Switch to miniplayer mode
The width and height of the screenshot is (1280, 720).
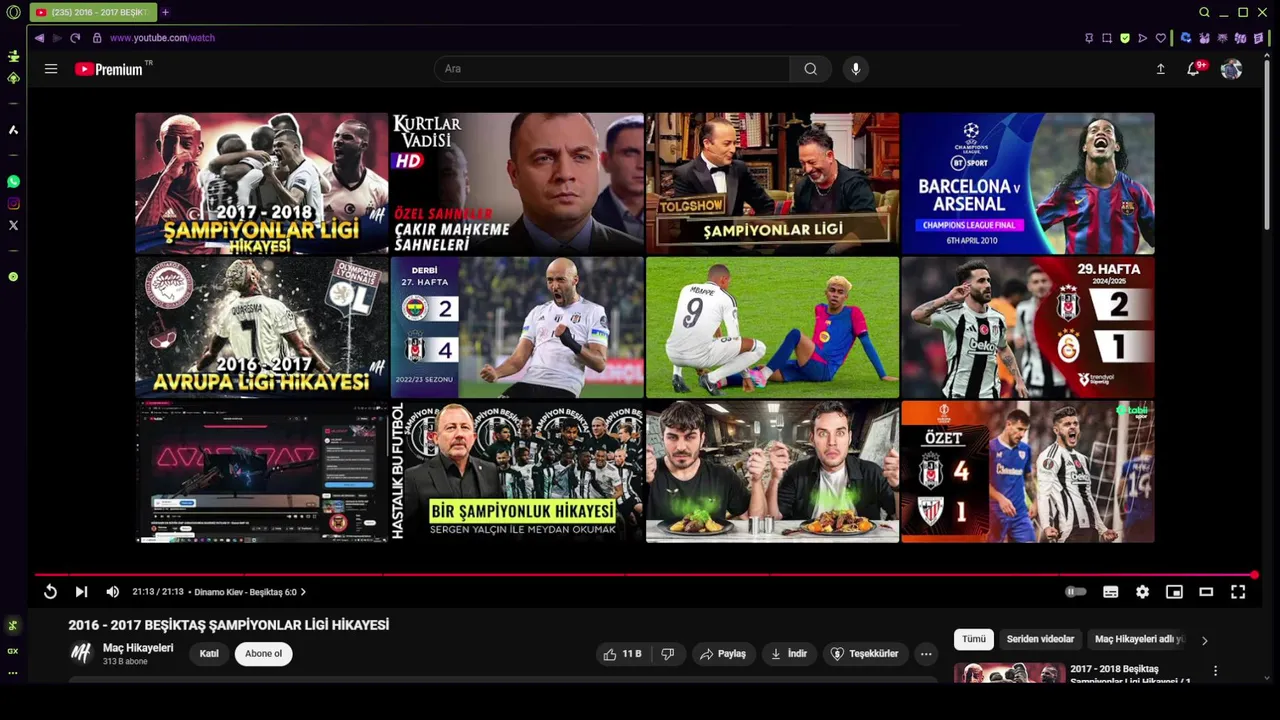point(1174,592)
